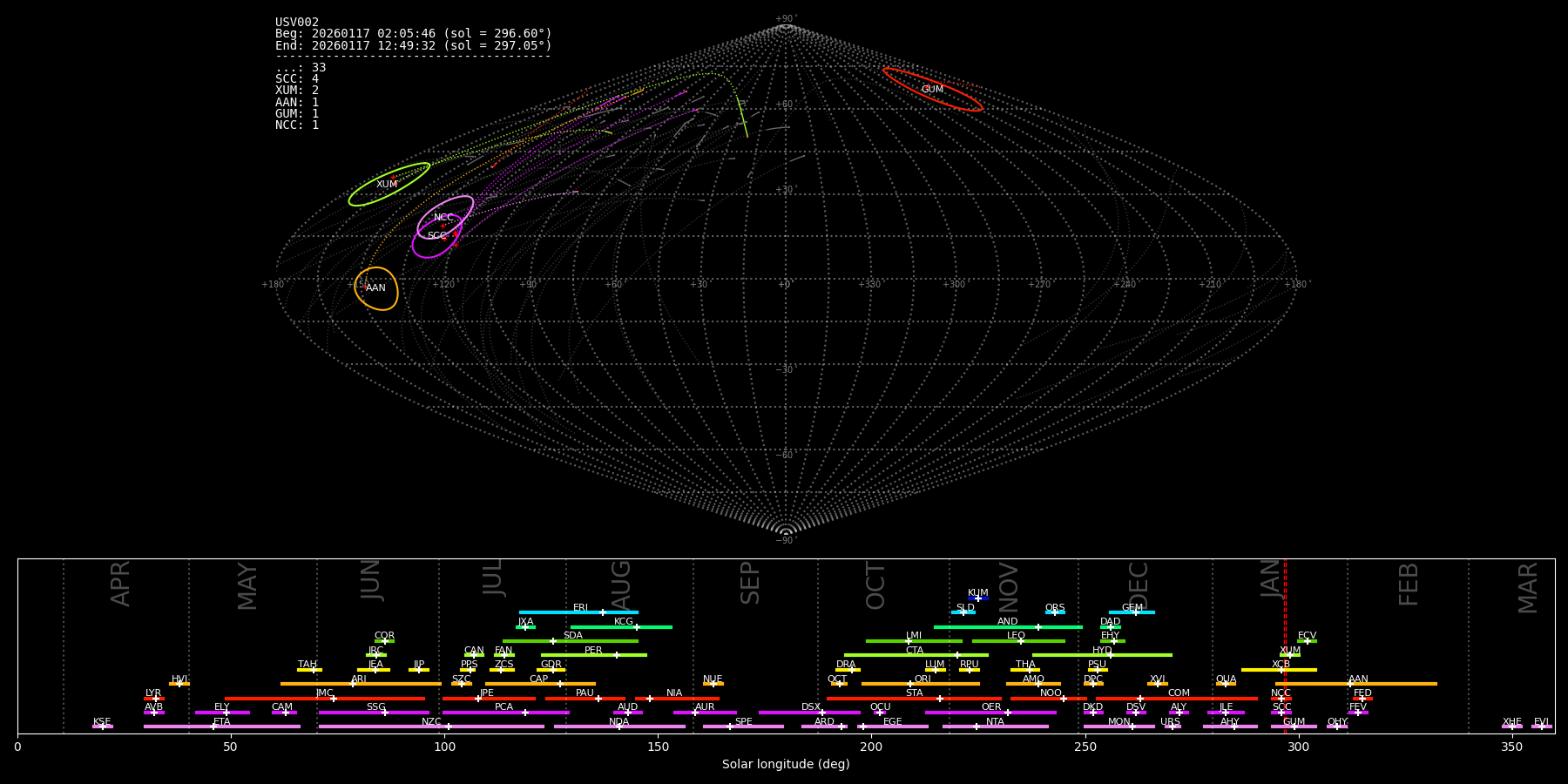Click the NCC label in the violet sky-map ellipse
1568x784 pixels.
[443, 218]
